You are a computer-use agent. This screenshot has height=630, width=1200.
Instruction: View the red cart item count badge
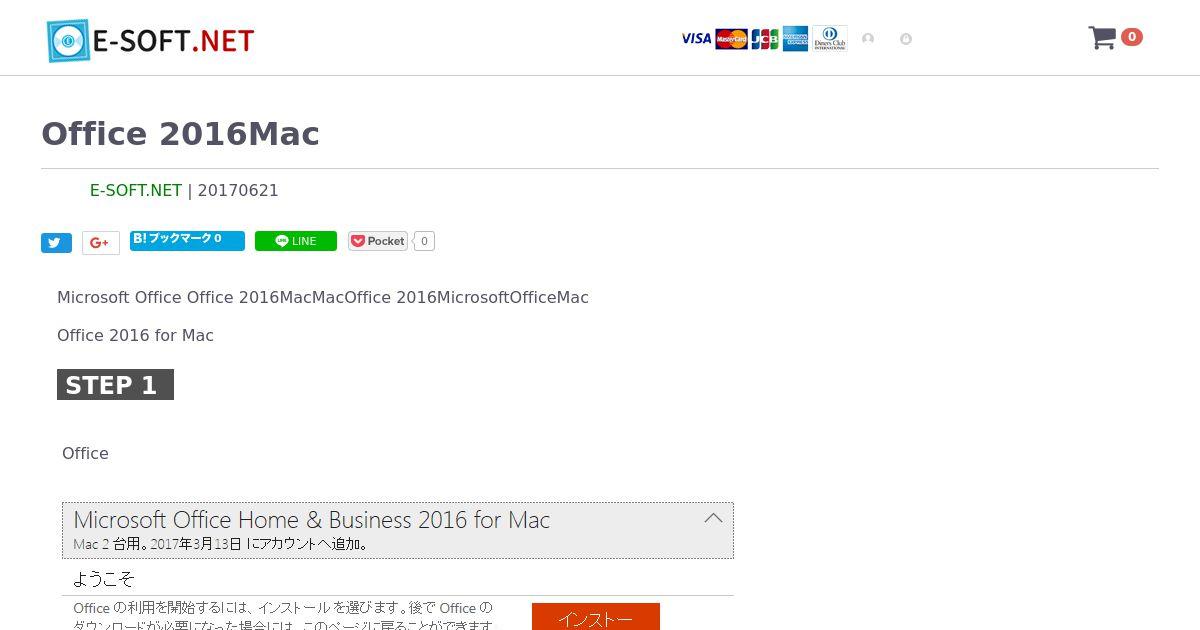[1132, 37]
